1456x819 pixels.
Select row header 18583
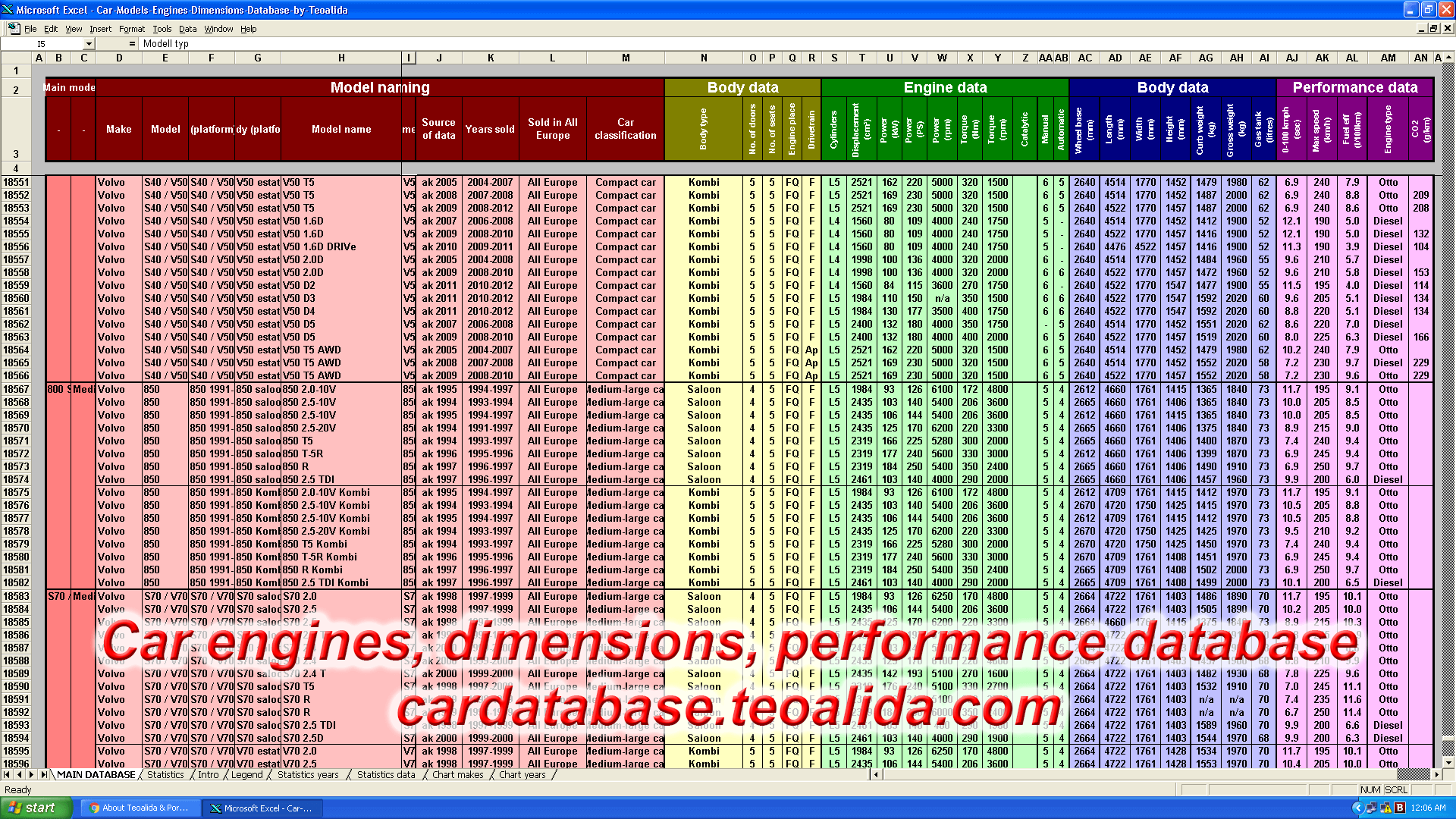click(16, 596)
